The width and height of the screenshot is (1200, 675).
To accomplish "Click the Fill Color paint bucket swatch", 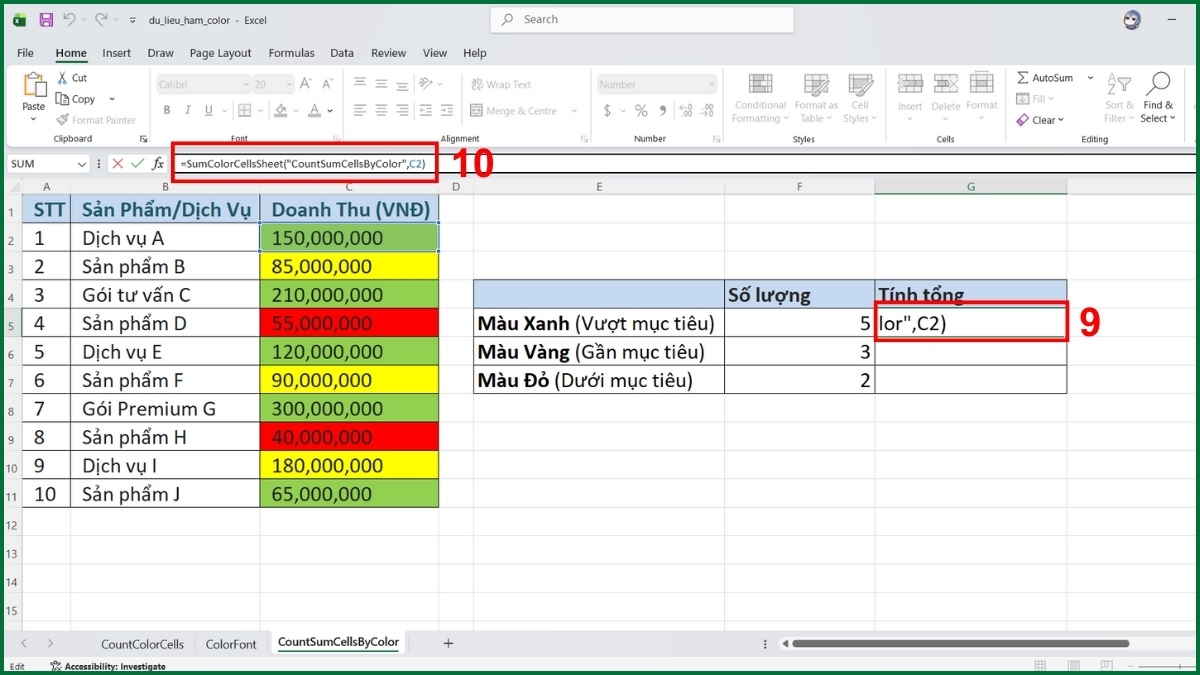I will 282,111.
